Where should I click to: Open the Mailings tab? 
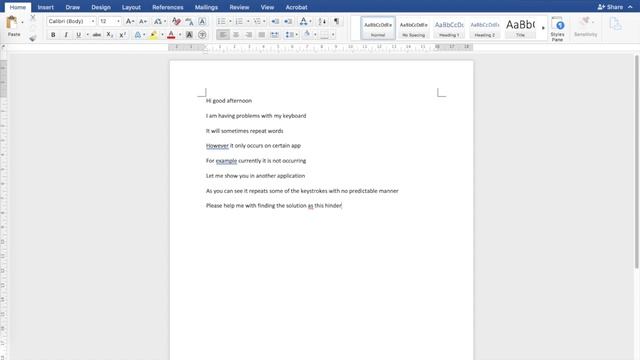point(206,7)
